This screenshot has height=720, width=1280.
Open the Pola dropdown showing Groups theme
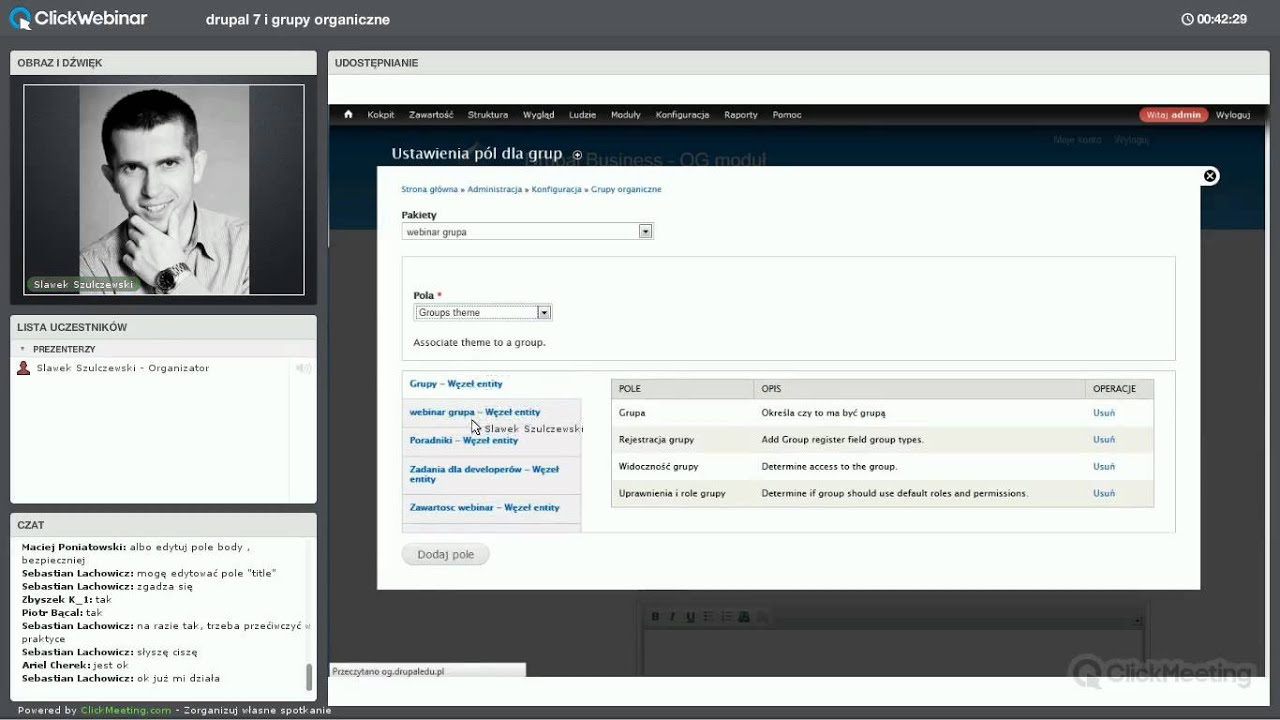483,312
